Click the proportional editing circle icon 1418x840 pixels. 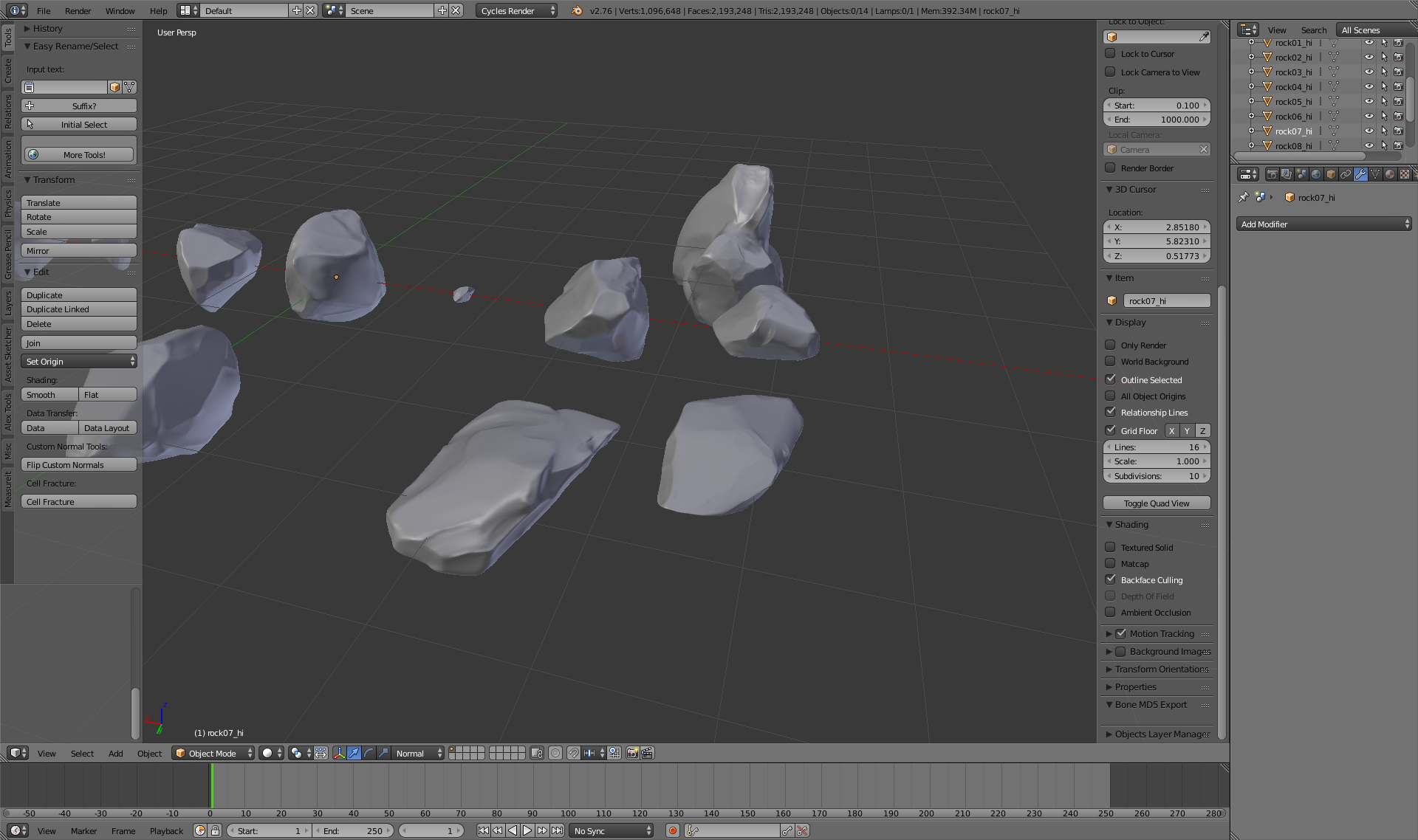click(555, 753)
